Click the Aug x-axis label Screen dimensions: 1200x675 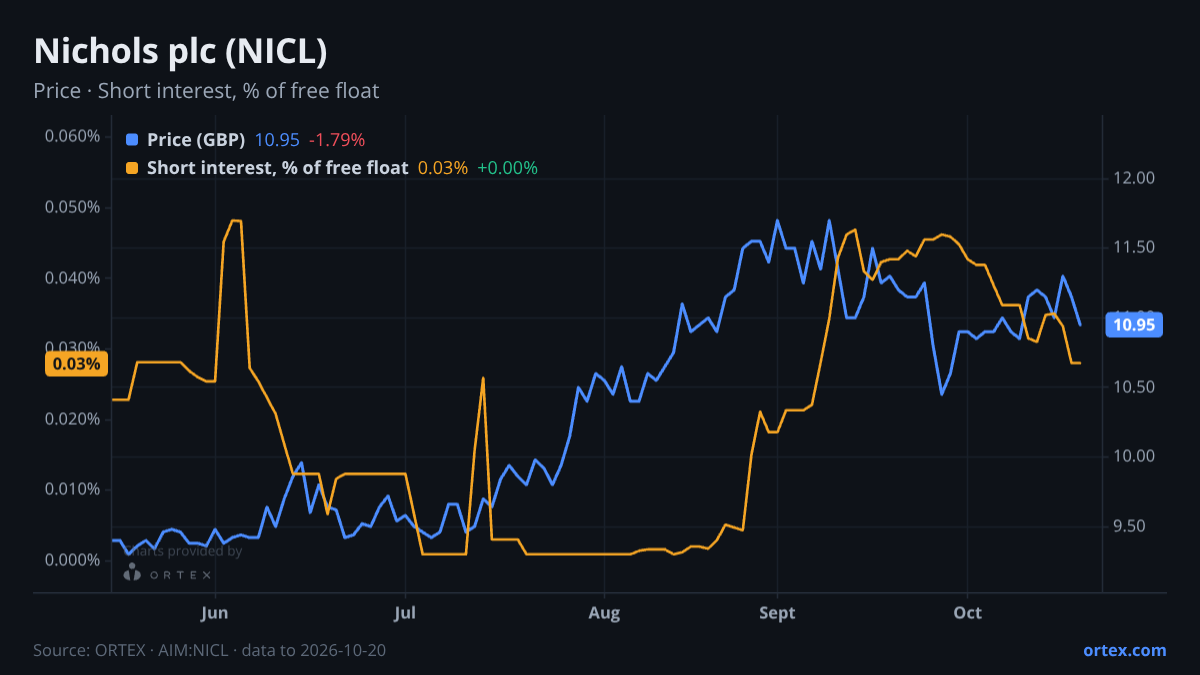click(x=605, y=613)
